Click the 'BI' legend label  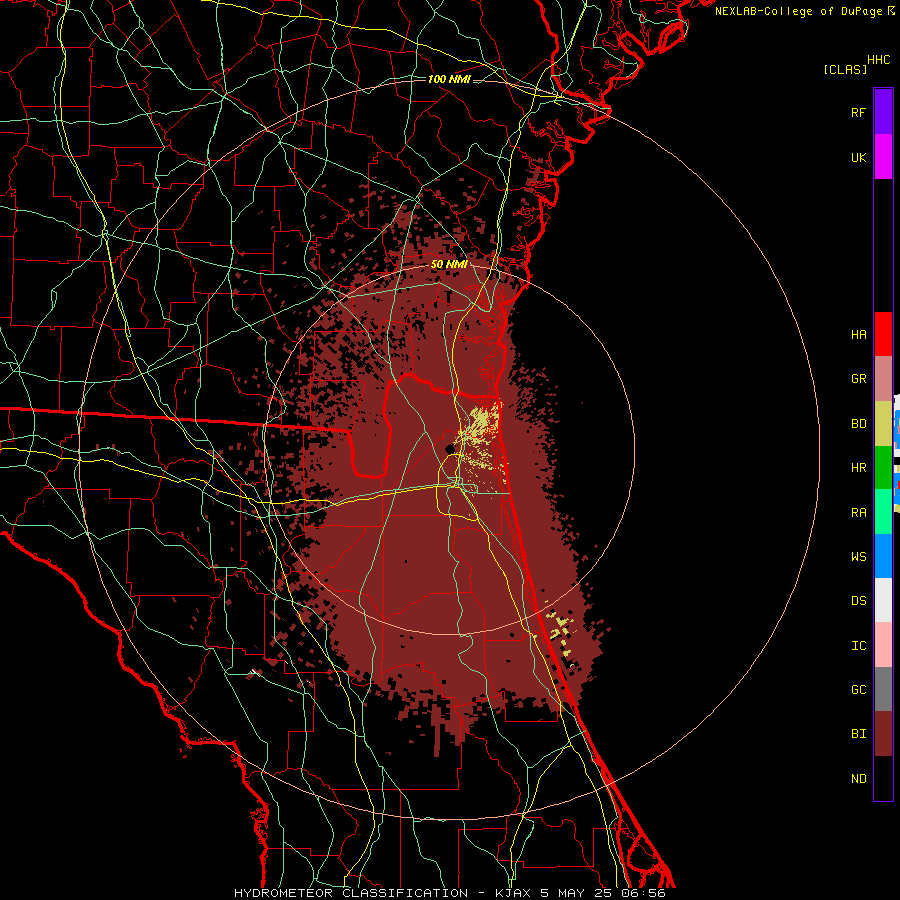[x=858, y=734]
